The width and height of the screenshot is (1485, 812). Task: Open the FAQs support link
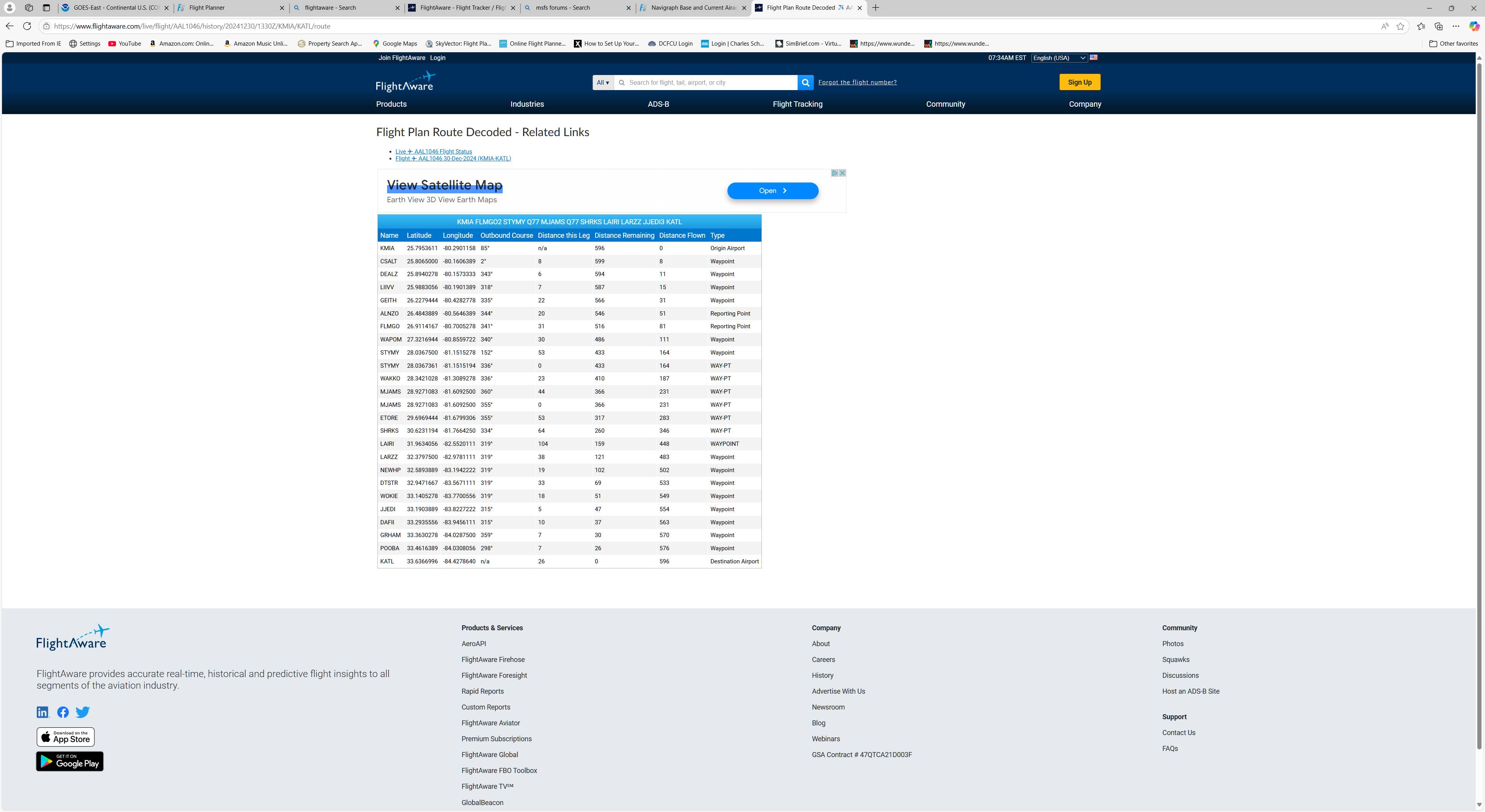[1170, 749]
